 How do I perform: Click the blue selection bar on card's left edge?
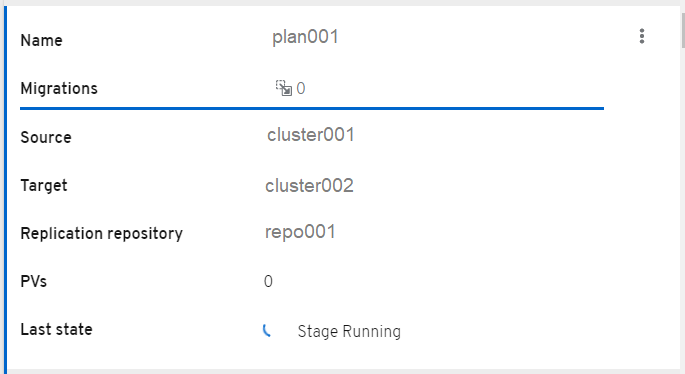coord(5,188)
